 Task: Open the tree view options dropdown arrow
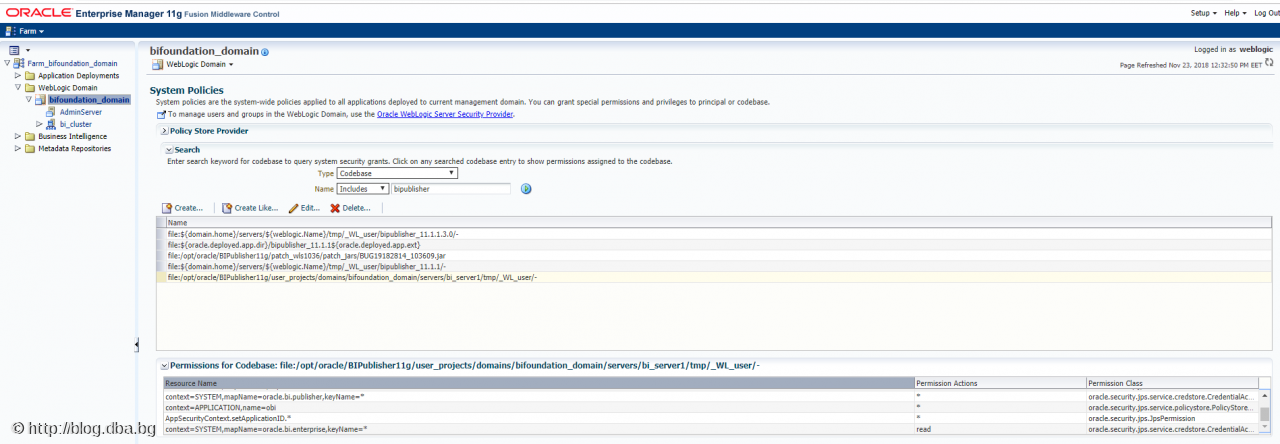pyautogui.click(x=28, y=50)
